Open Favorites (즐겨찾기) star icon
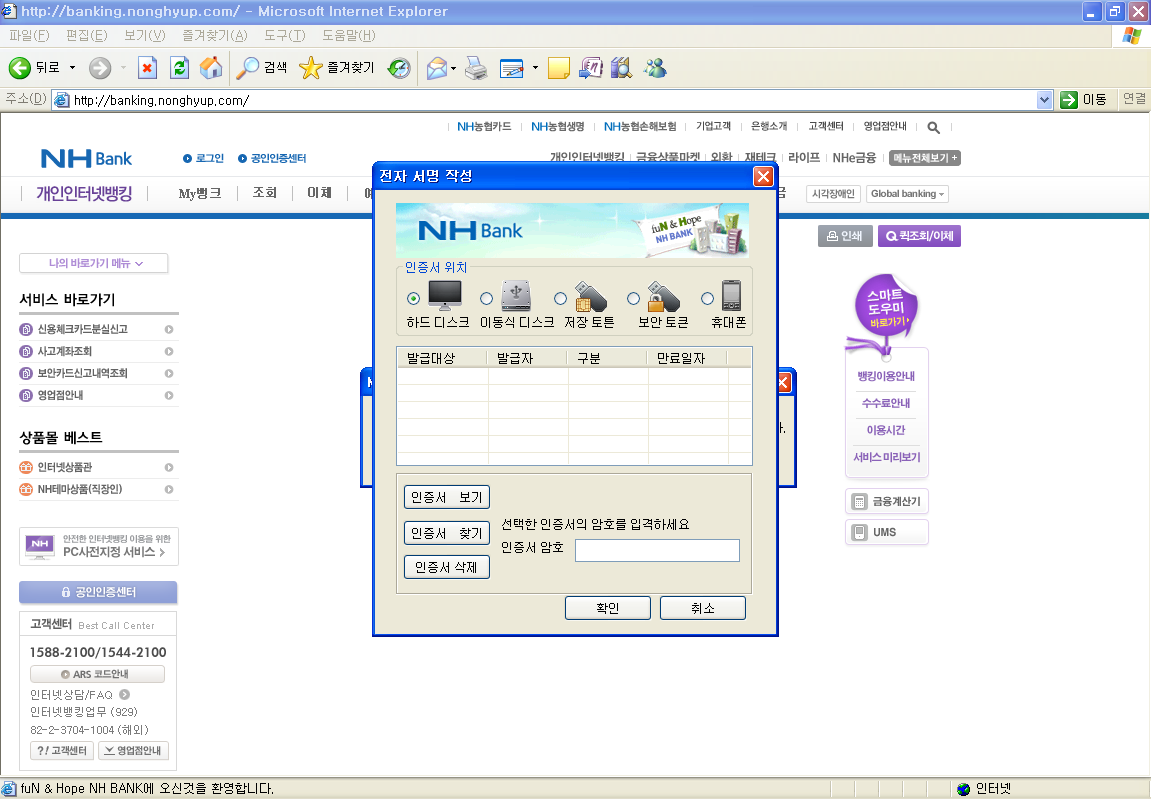Screen dimensions: 1151x799 (311, 68)
